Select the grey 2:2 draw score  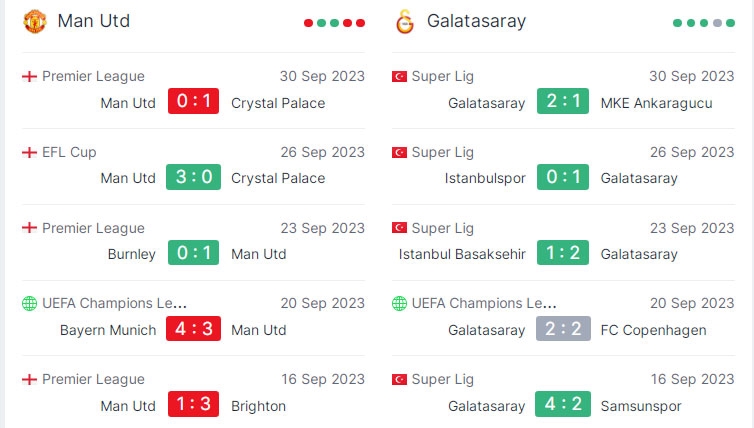click(563, 329)
